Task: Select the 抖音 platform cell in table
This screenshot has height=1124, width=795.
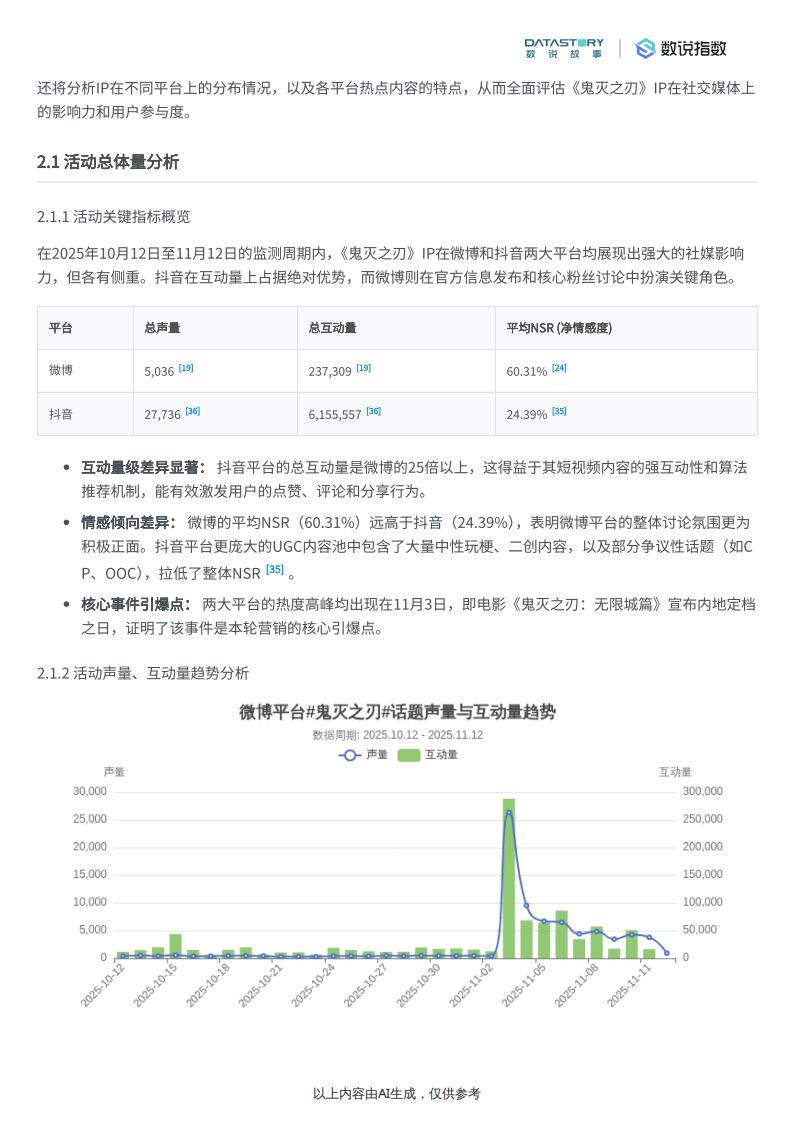Action: [x=61, y=414]
